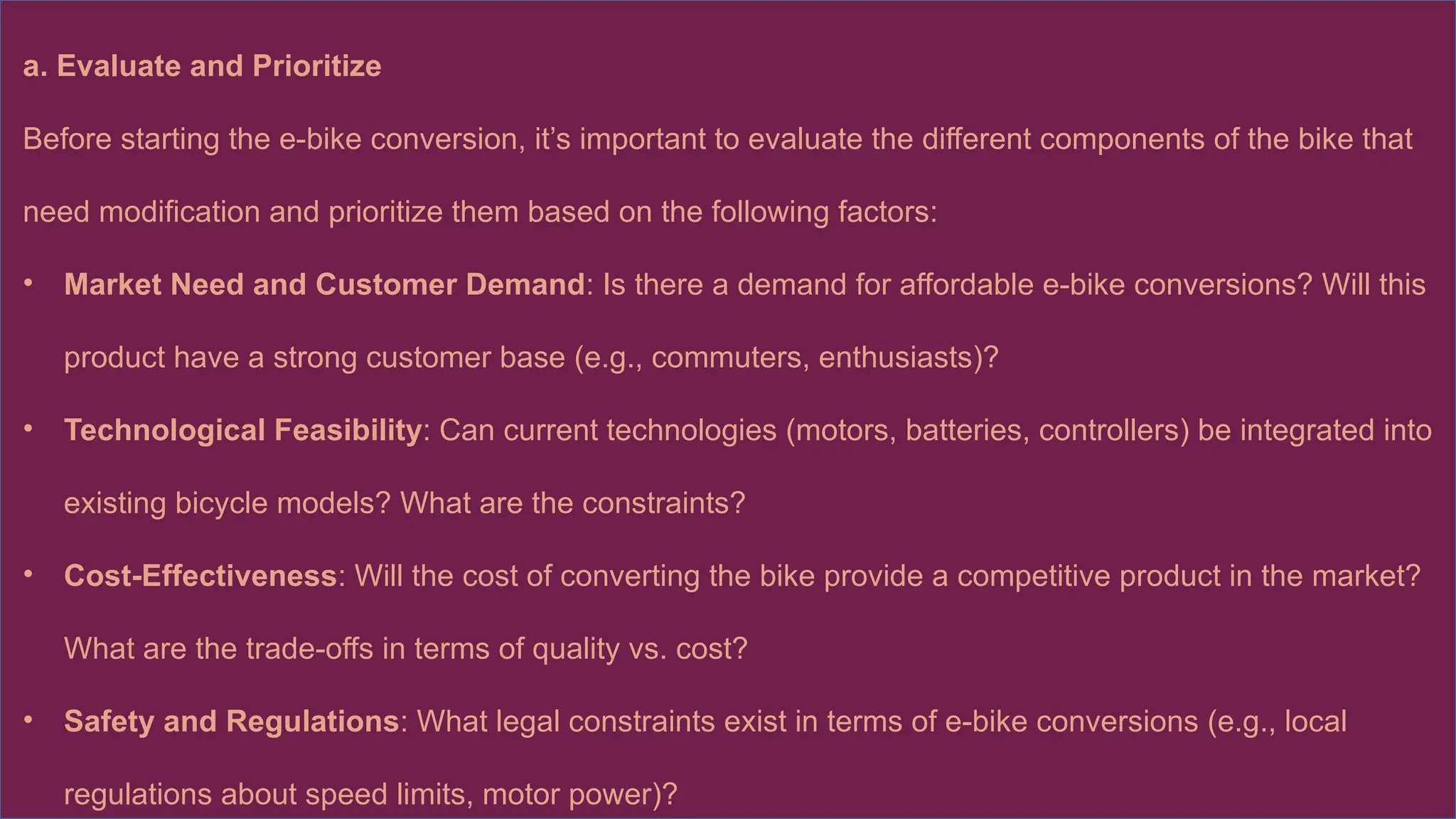This screenshot has width=1456, height=819.
Task: Click the line "What are the trade-offs in terms"
Action: click(x=405, y=648)
